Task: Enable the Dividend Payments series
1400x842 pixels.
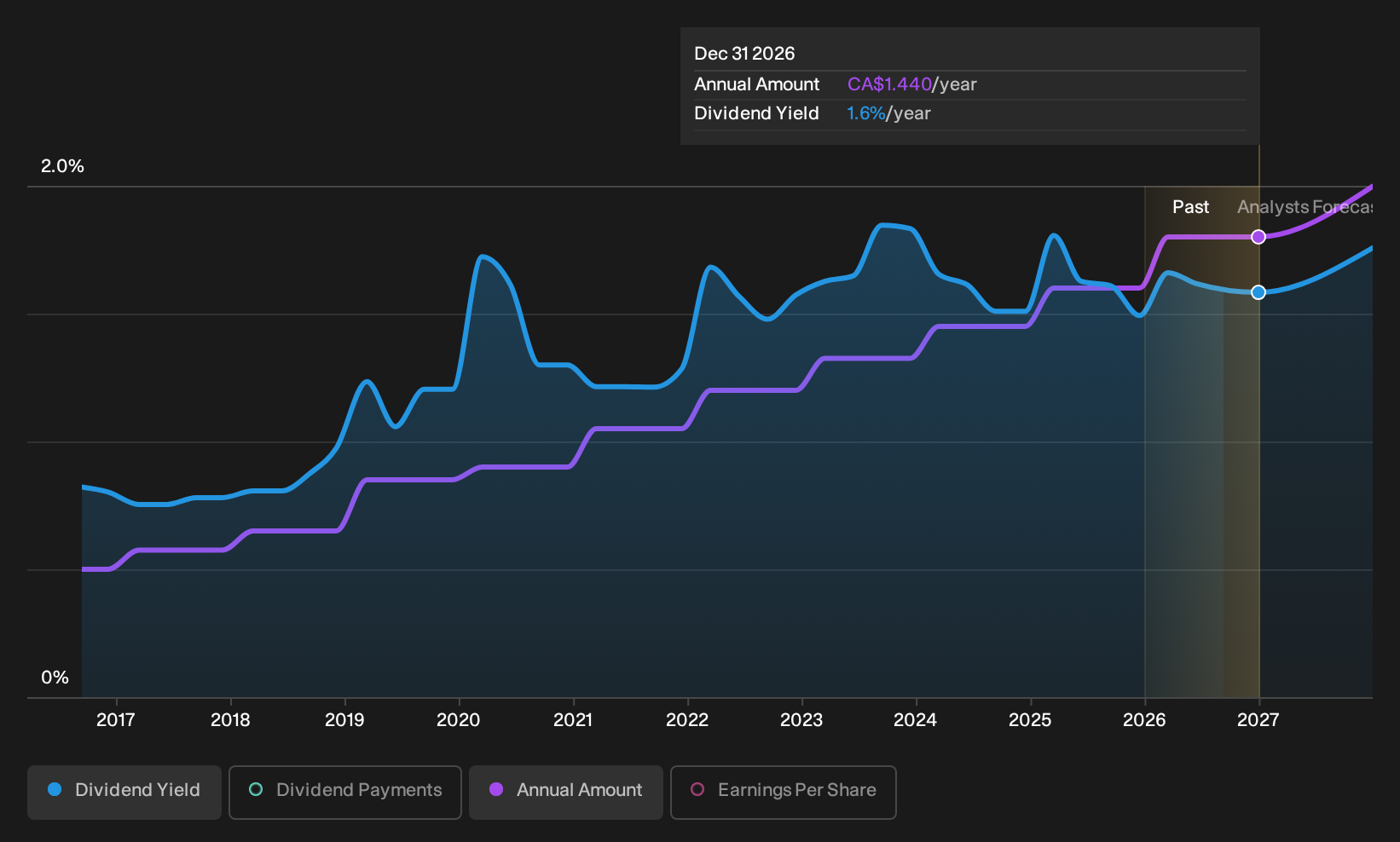Action: pyautogui.click(x=345, y=792)
